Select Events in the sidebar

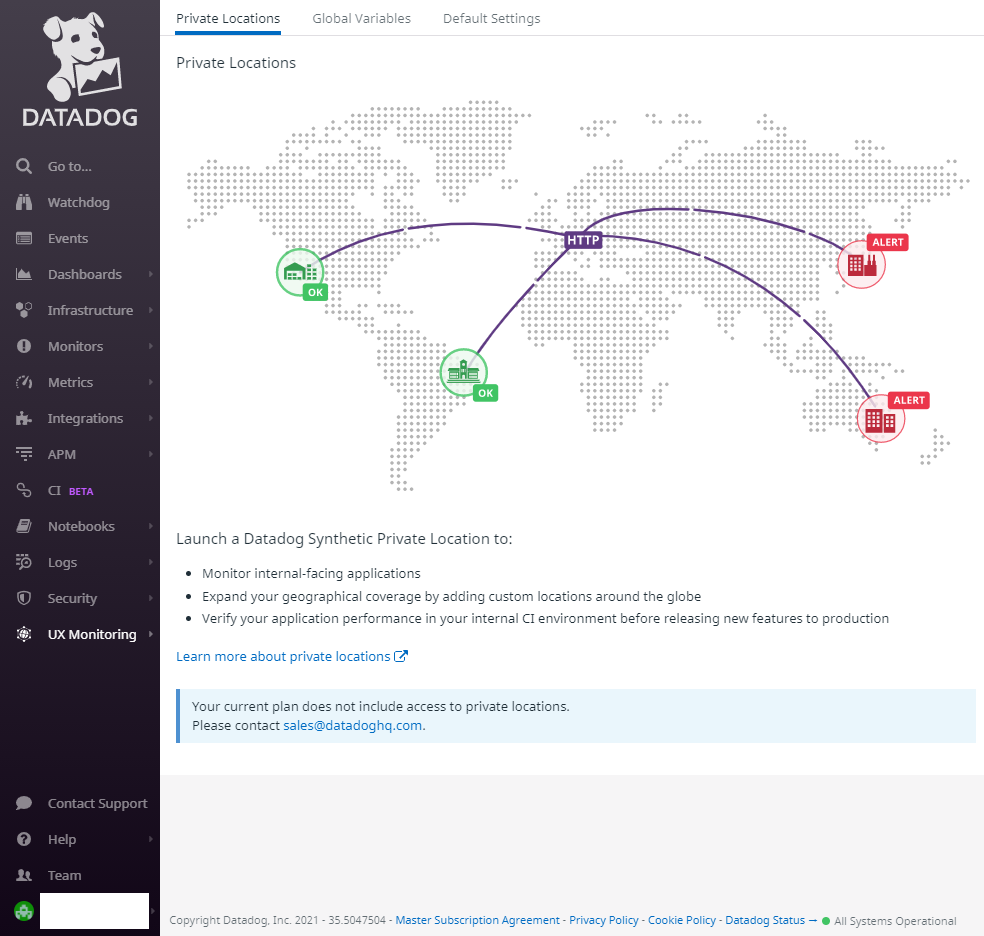point(68,238)
